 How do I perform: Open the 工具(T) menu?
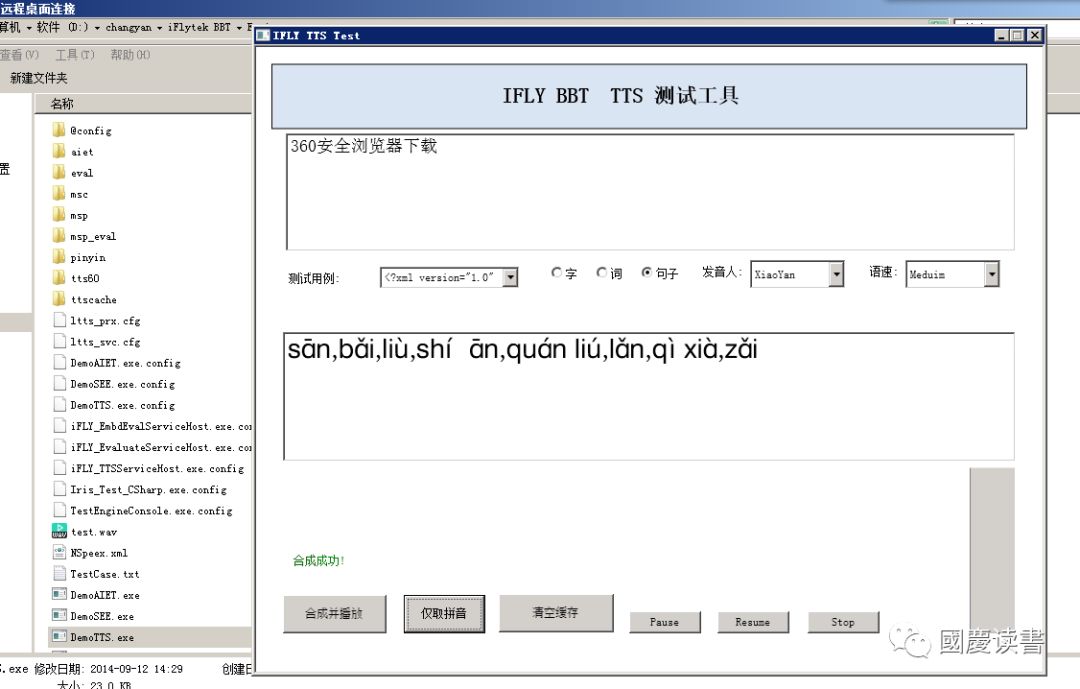click(x=74, y=54)
